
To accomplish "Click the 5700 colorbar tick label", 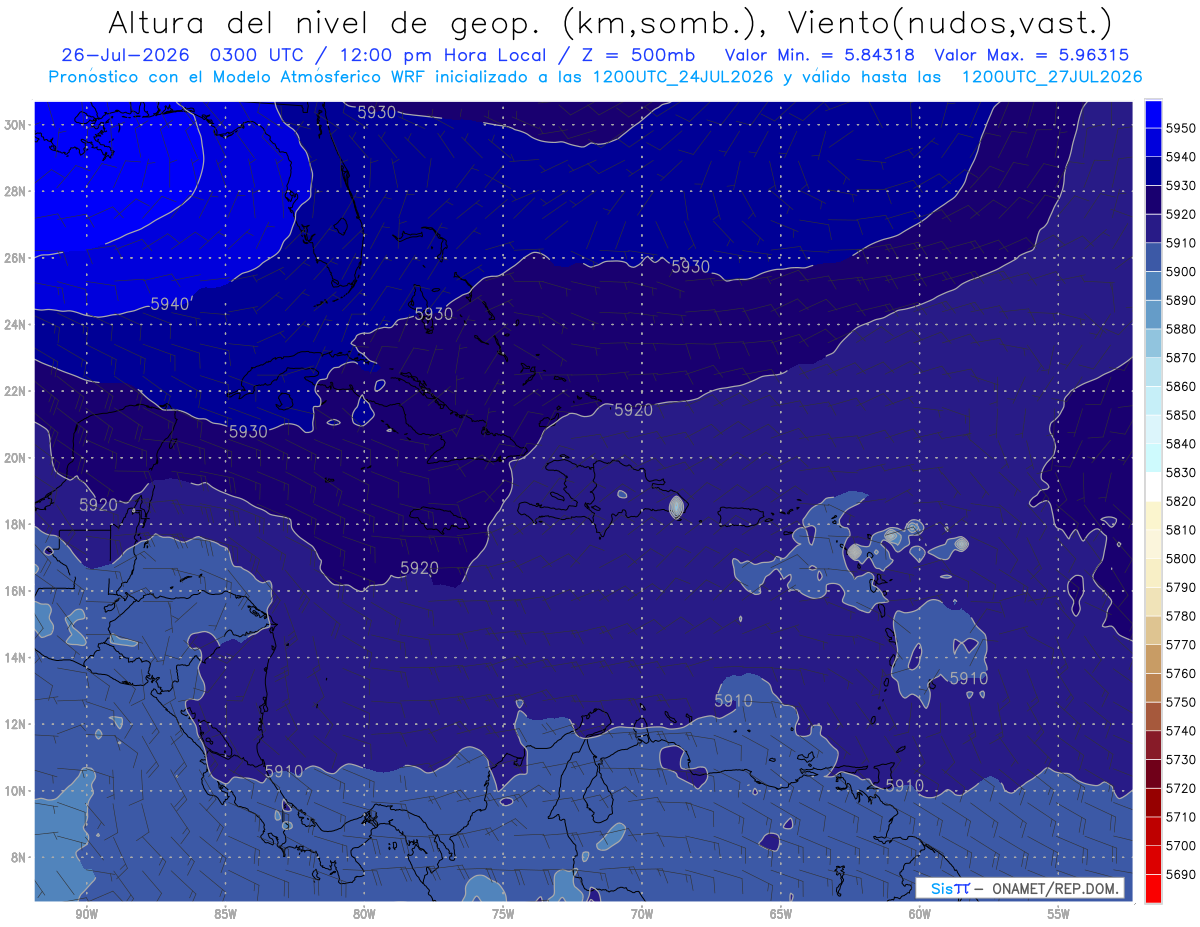I will pos(1180,845).
